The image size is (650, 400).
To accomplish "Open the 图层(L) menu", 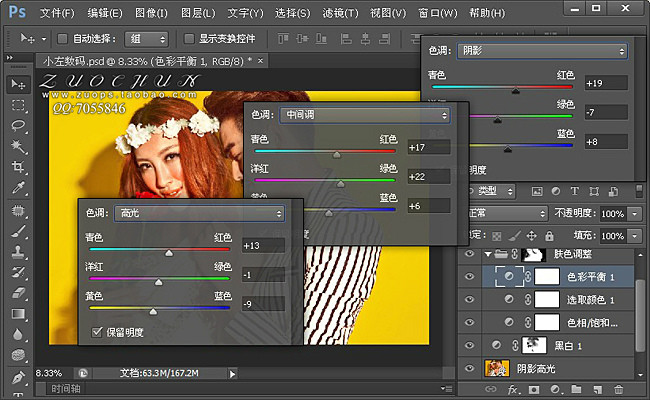I will (198, 13).
